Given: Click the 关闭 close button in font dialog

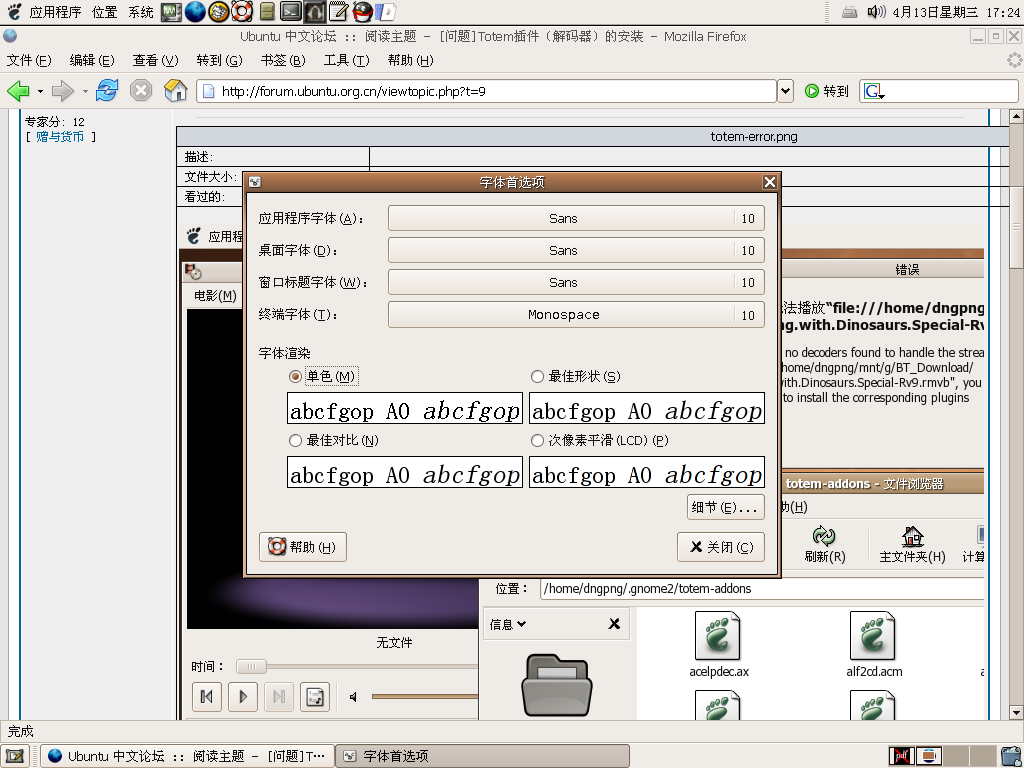Looking at the screenshot, I should point(721,547).
